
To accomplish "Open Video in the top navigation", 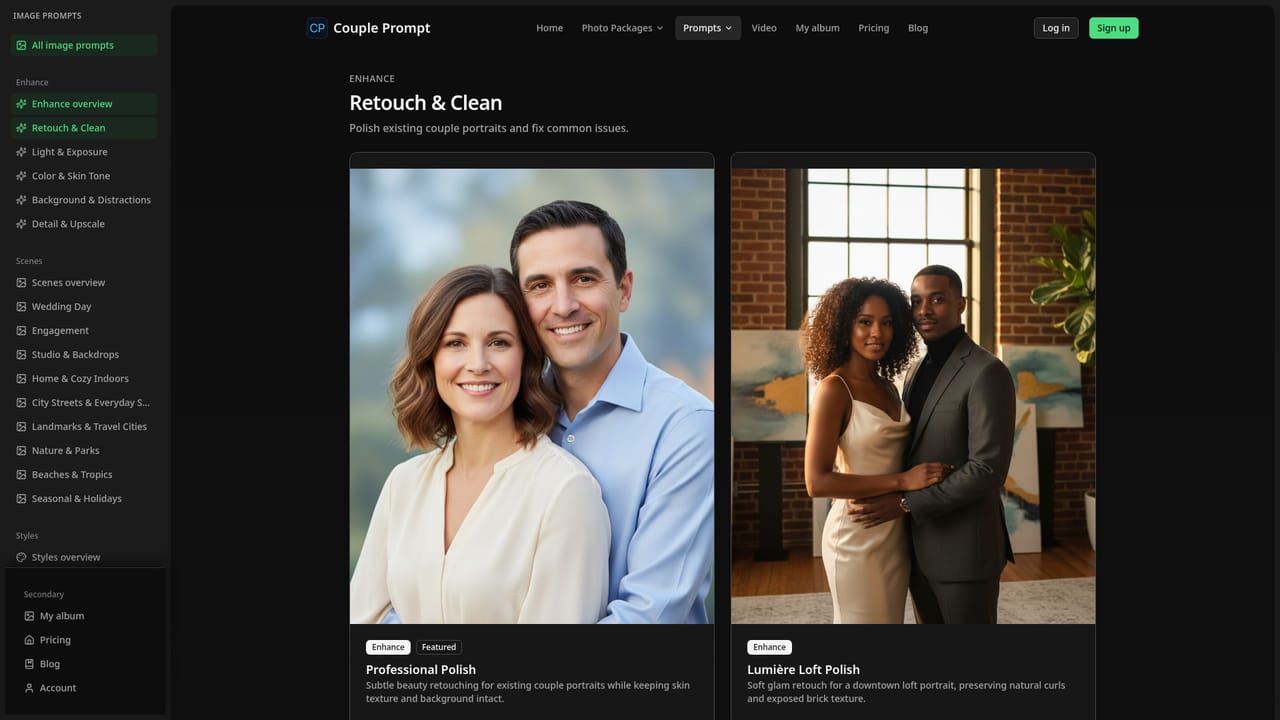I will pos(764,28).
